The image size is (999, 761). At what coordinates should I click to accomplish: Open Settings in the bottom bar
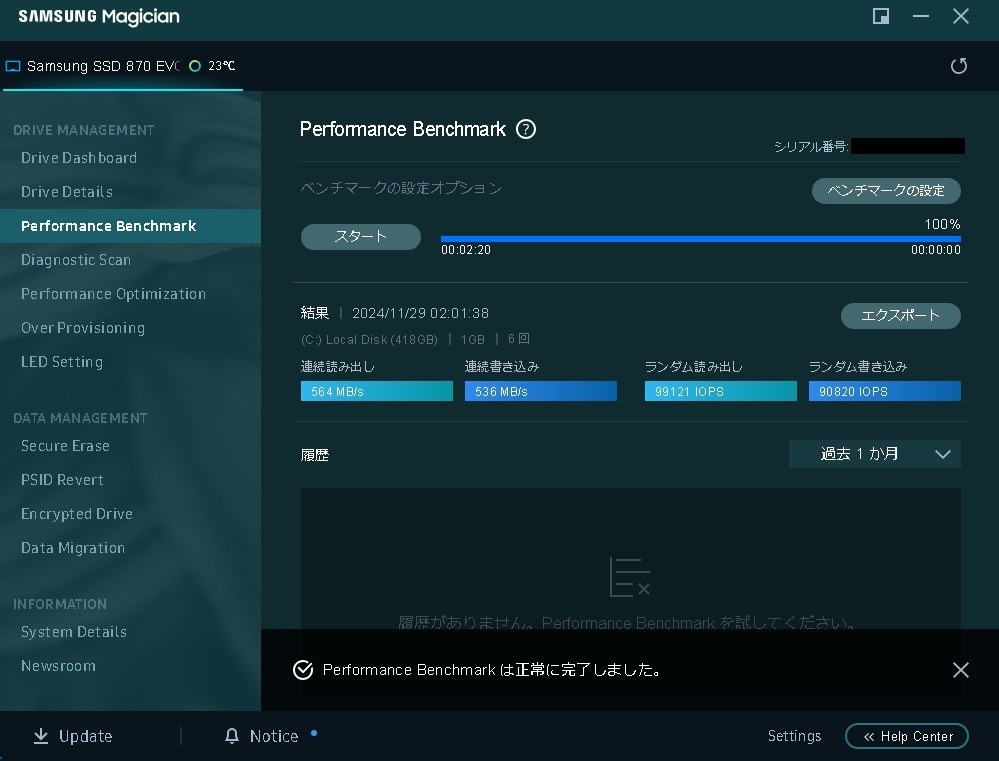(794, 736)
